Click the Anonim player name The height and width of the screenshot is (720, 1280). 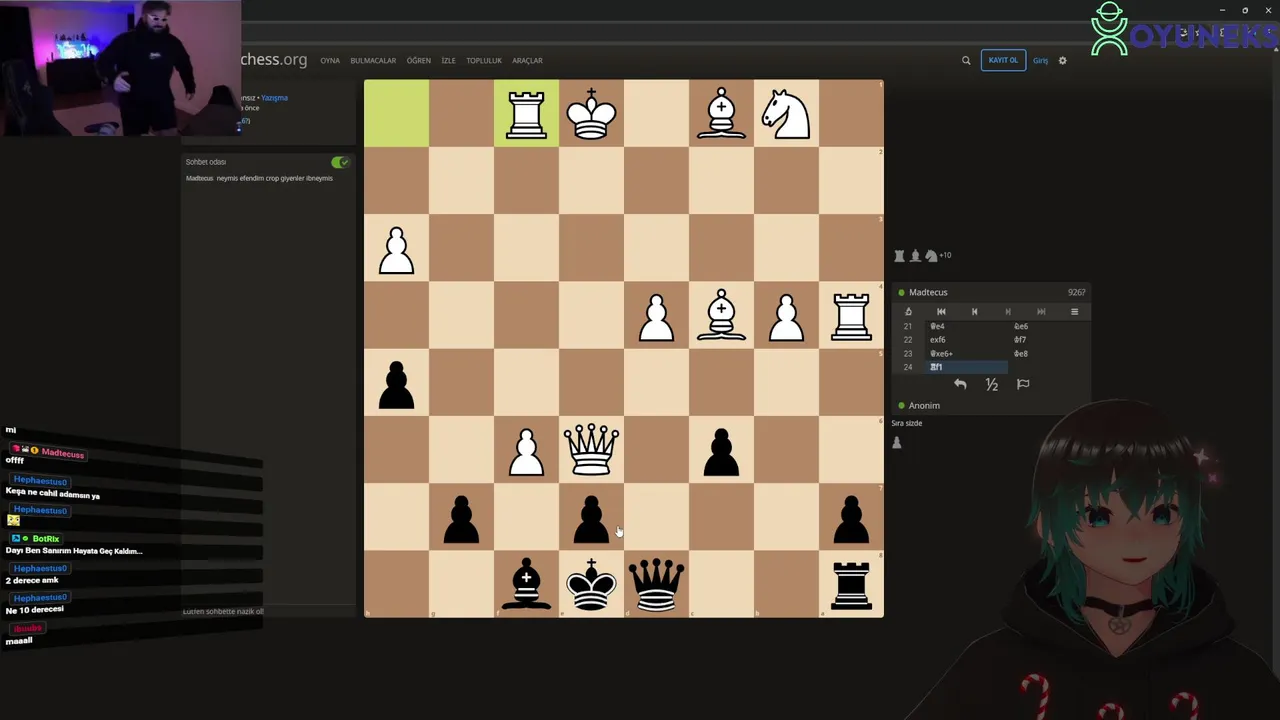click(x=924, y=405)
